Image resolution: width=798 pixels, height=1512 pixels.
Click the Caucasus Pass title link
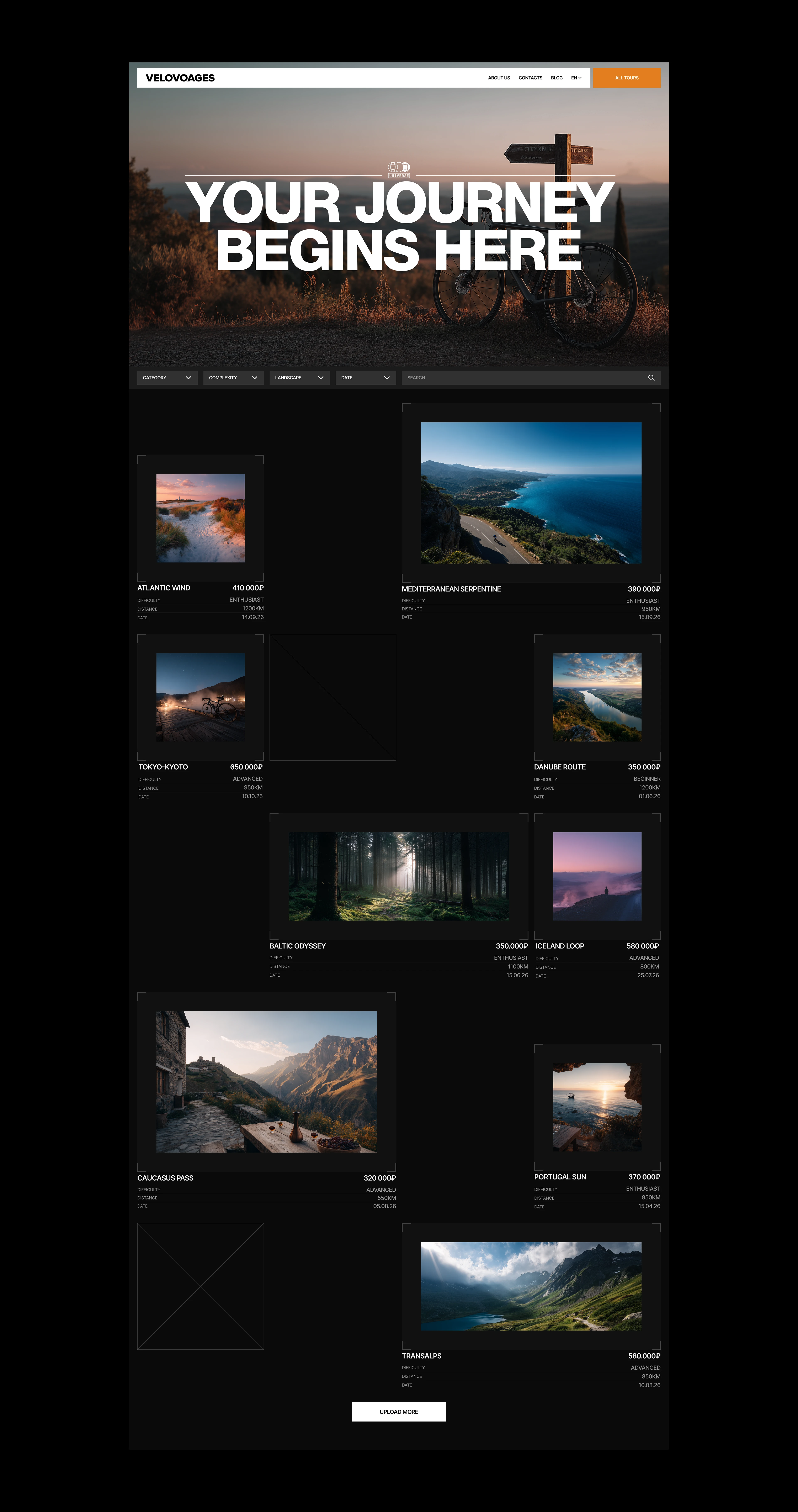pos(165,1178)
